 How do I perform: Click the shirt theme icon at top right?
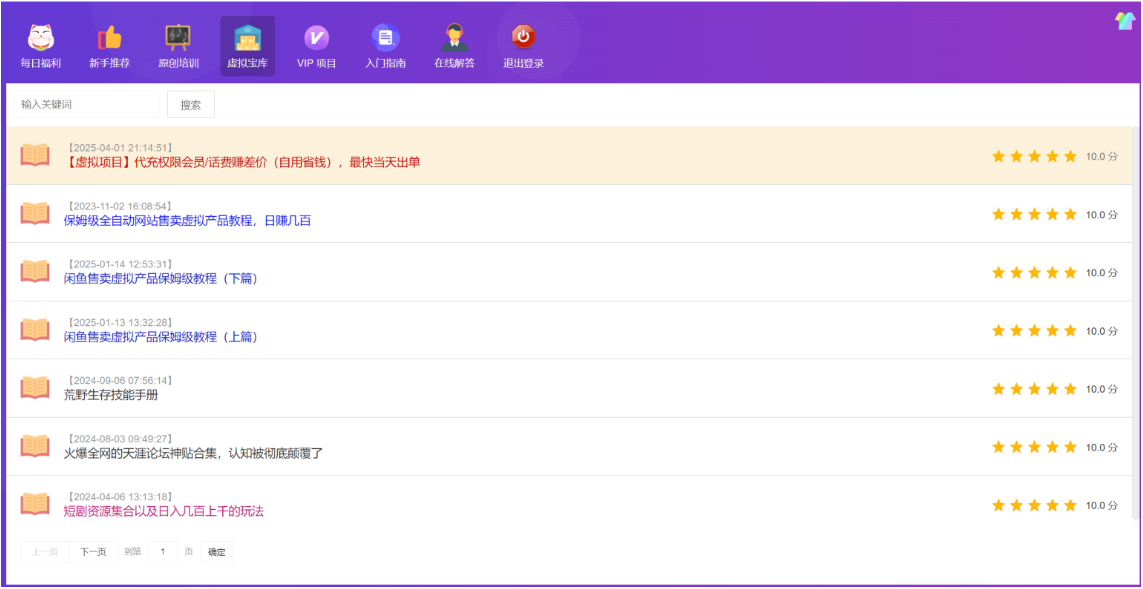click(1124, 21)
